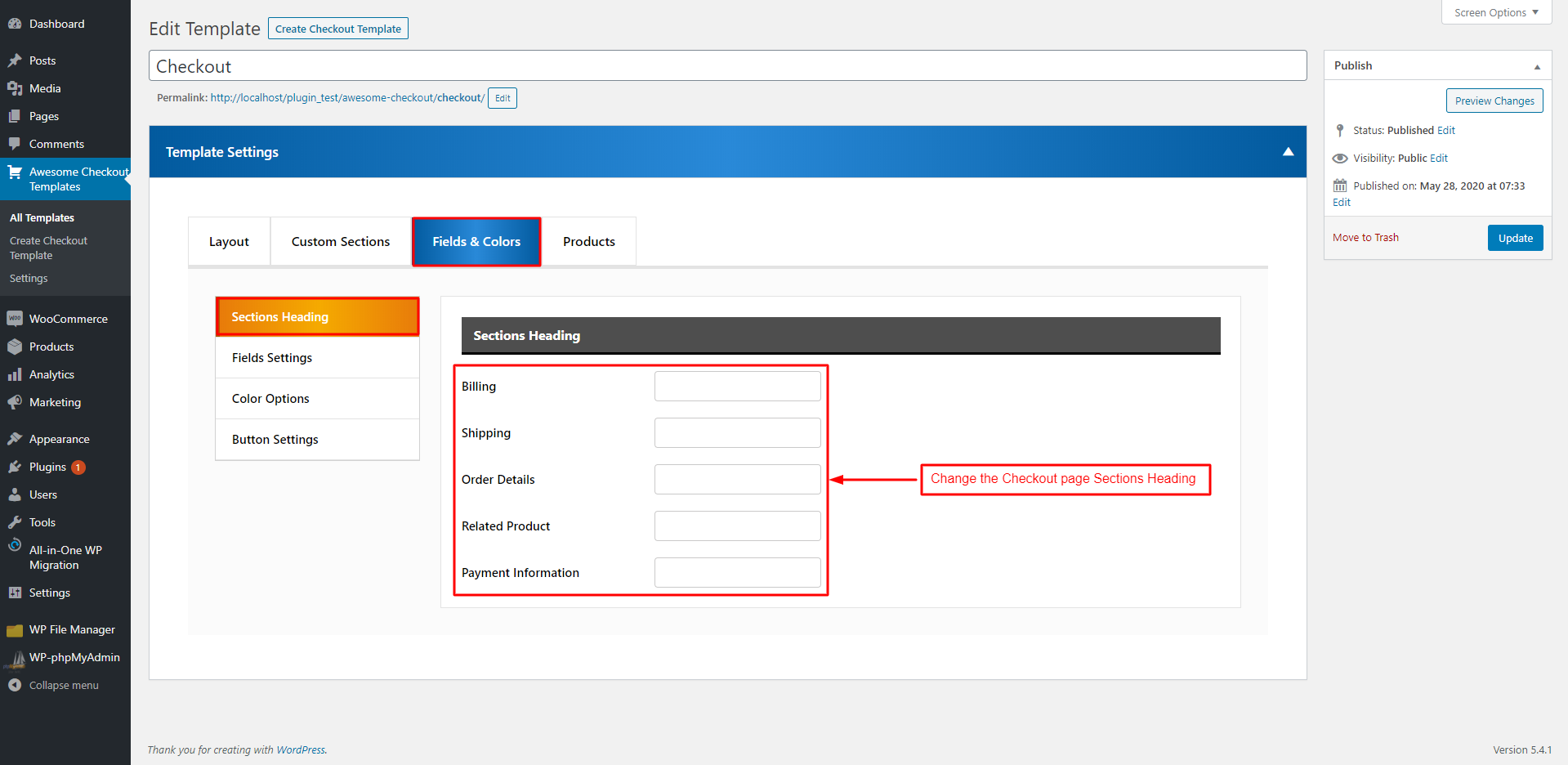Image resolution: width=1568 pixels, height=765 pixels.
Task: Click the Plugins plug icon
Action: (x=15, y=467)
